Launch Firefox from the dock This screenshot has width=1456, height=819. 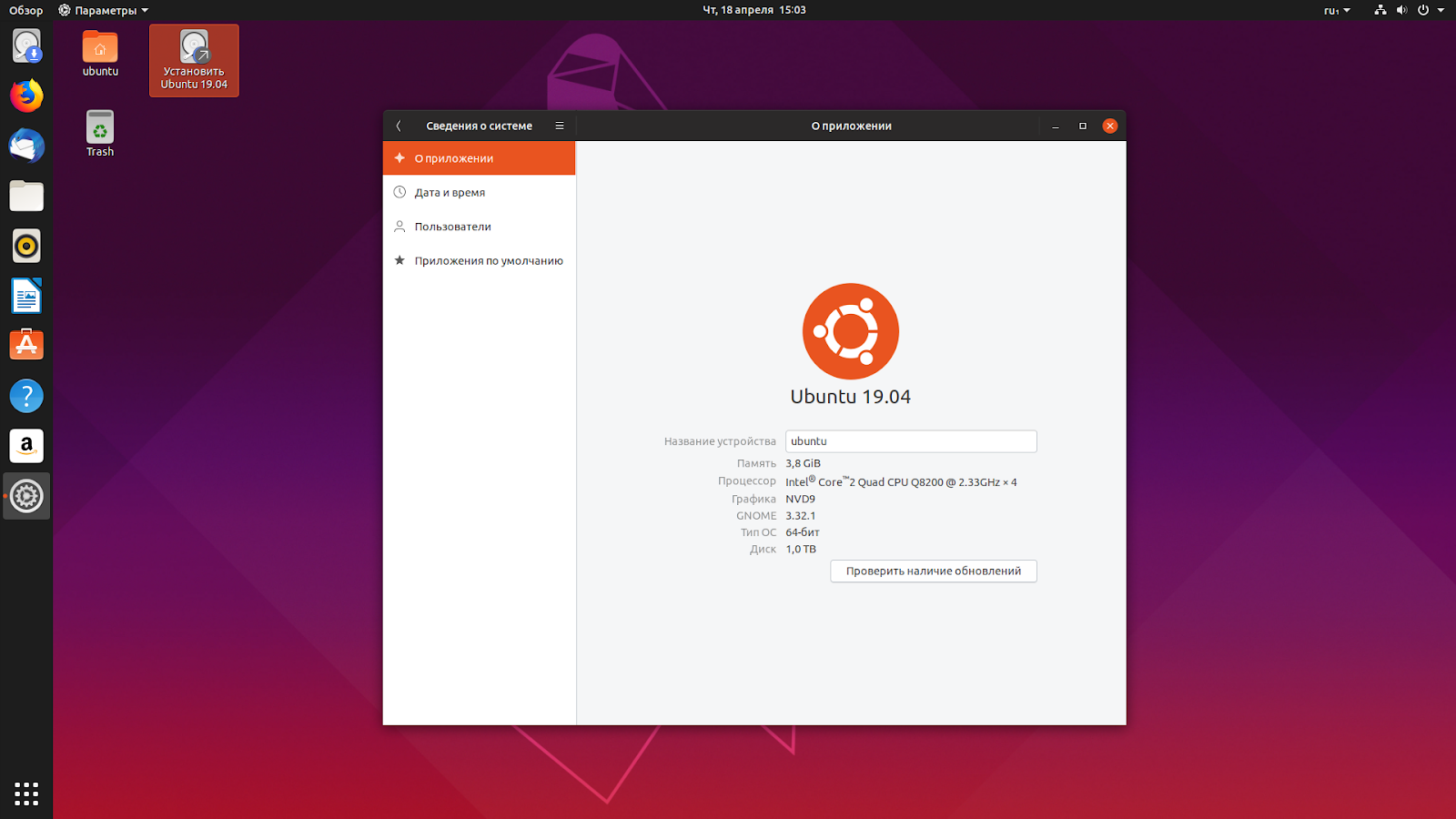click(x=26, y=96)
